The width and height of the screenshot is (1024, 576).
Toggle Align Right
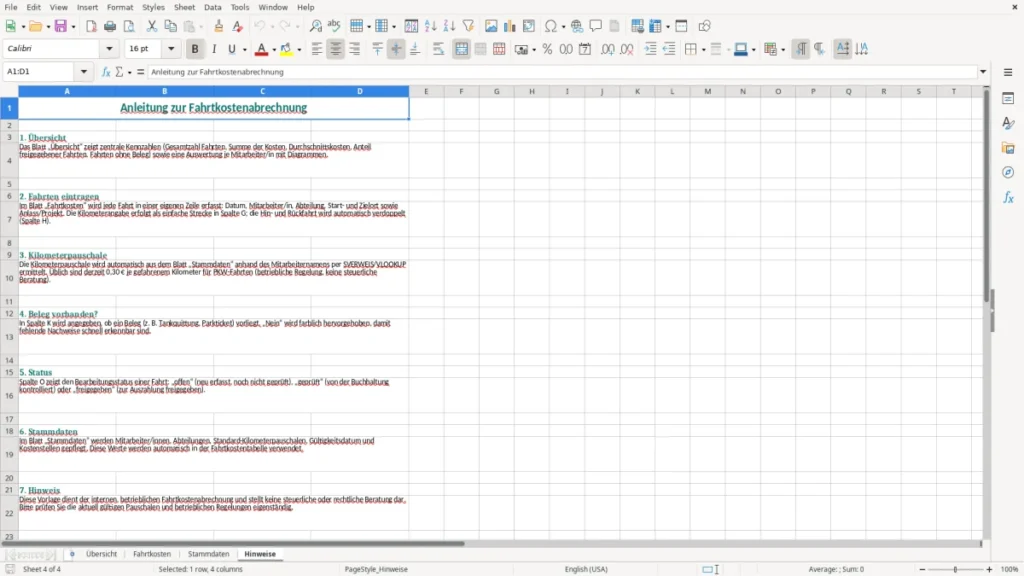click(x=355, y=49)
